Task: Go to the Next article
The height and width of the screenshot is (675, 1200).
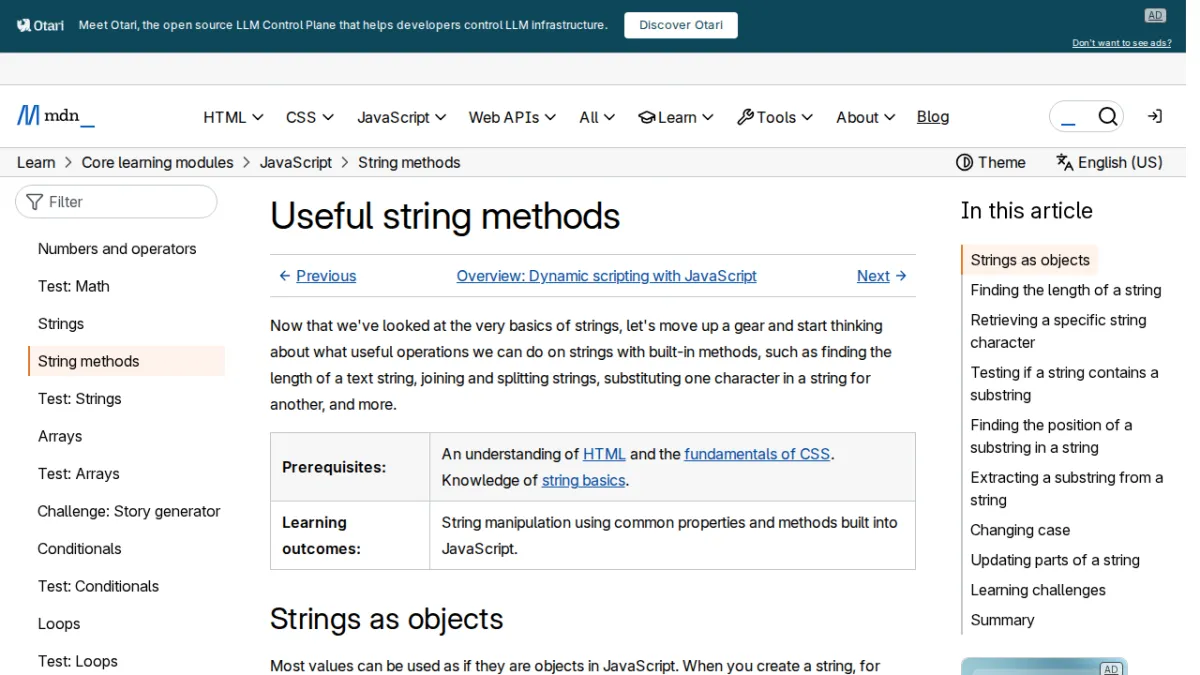Action: click(x=882, y=276)
